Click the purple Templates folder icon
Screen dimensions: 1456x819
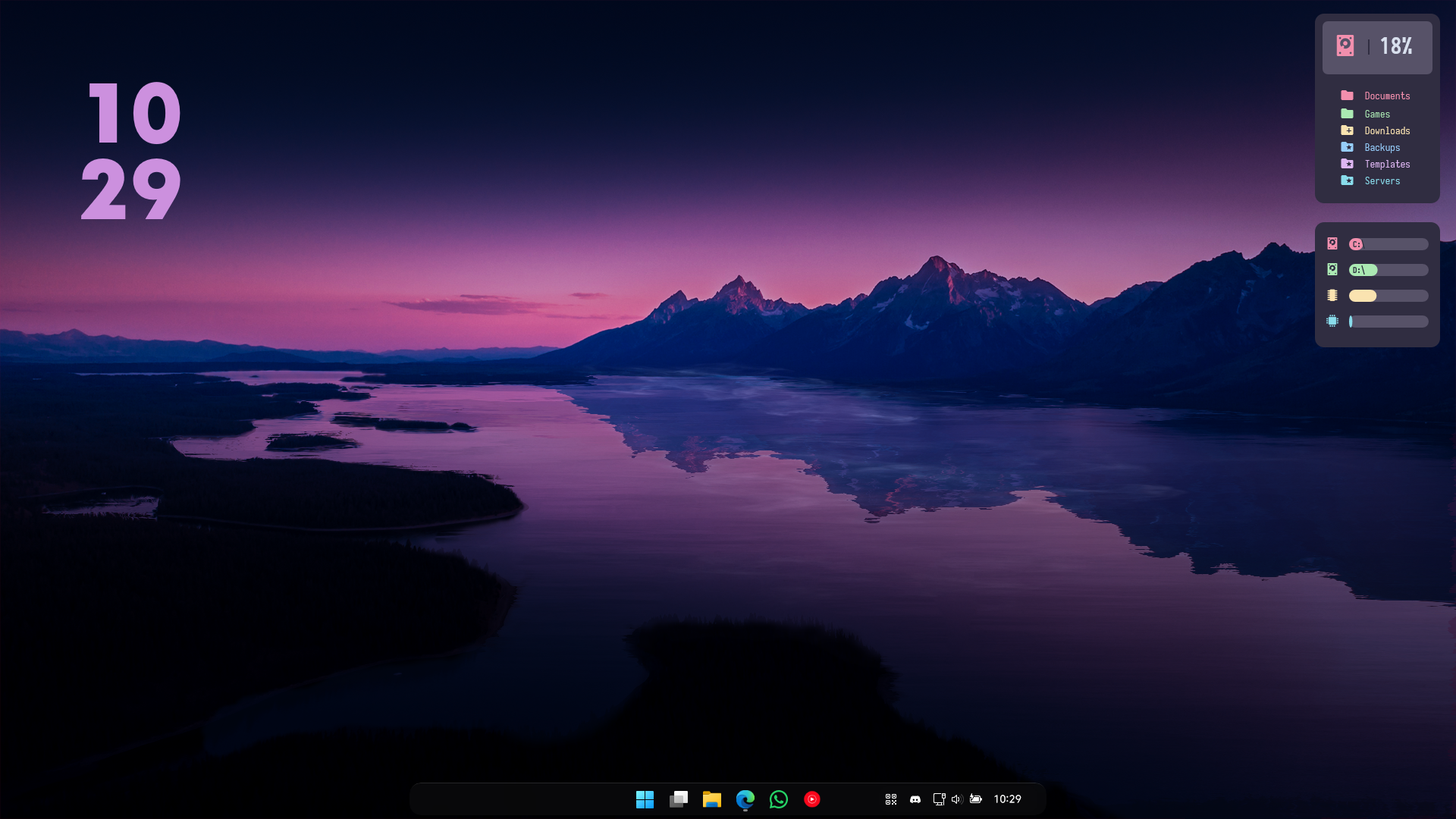(1348, 164)
